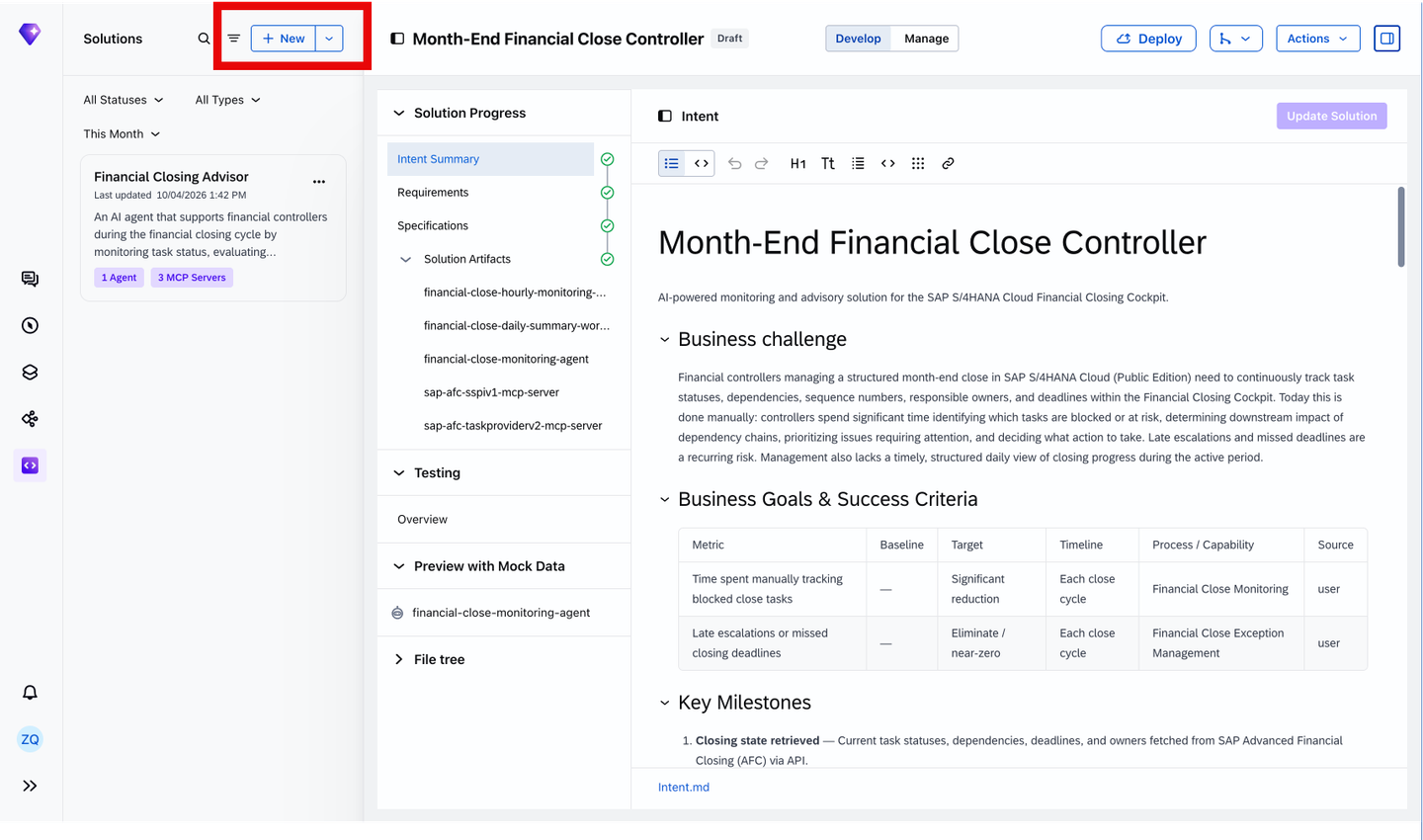Click the redo arrow in editor toolbar
This screenshot has width=1423, height=840.
pyautogui.click(x=761, y=163)
